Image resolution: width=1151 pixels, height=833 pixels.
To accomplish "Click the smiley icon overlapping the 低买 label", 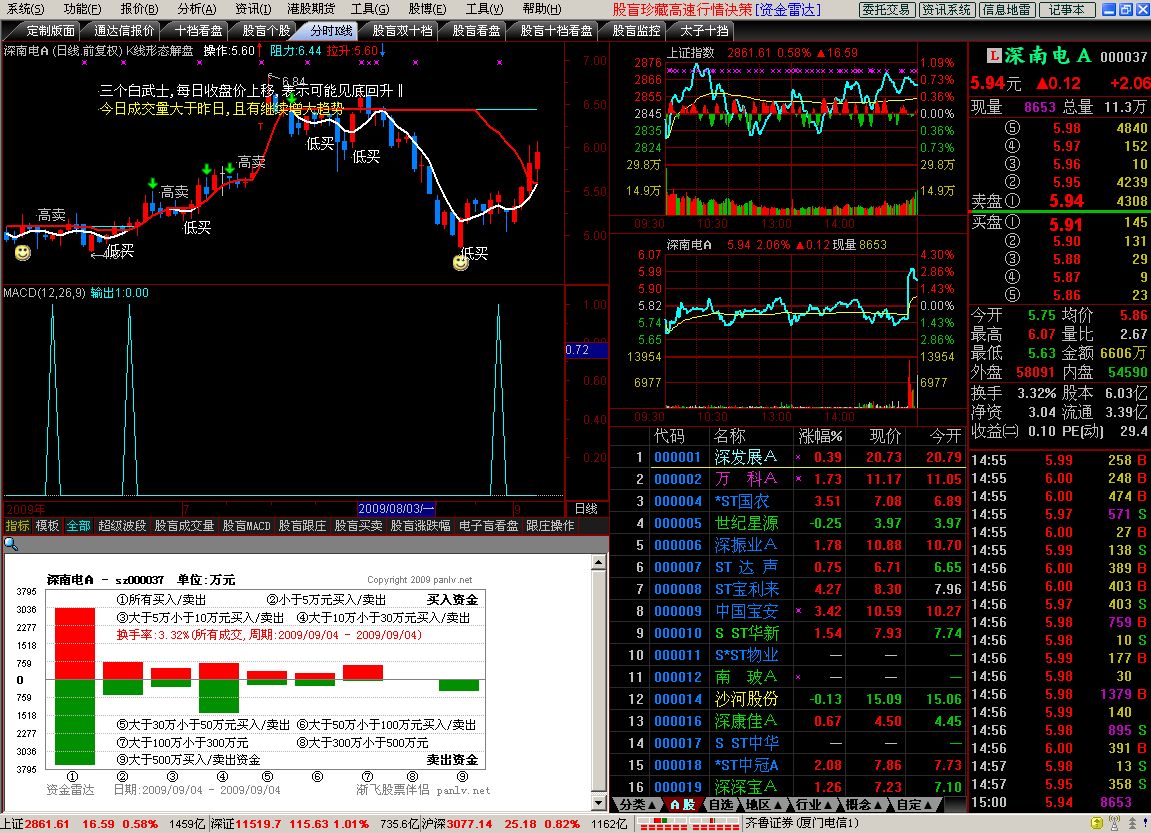I will click(460, 261).
